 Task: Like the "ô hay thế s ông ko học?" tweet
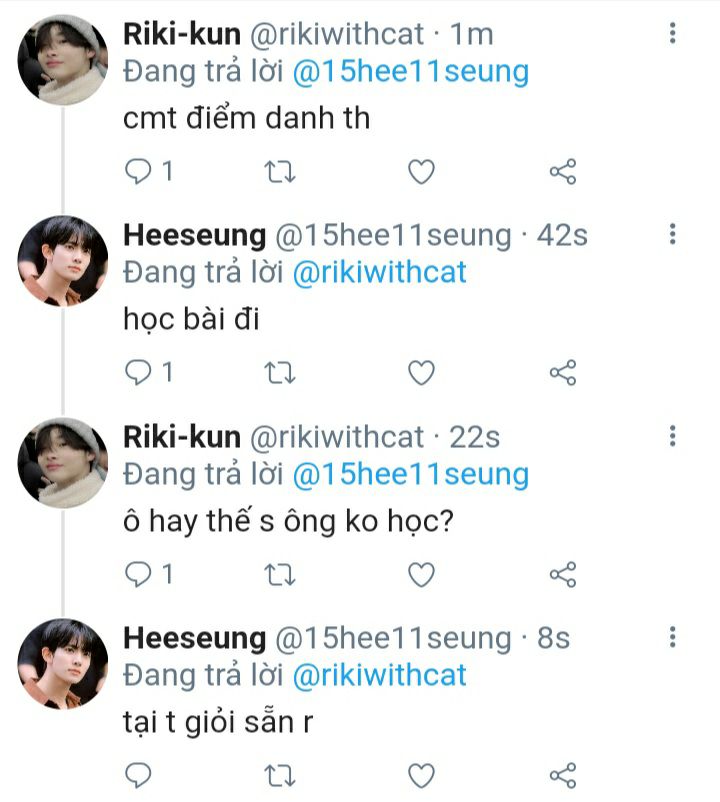(422, 574)
